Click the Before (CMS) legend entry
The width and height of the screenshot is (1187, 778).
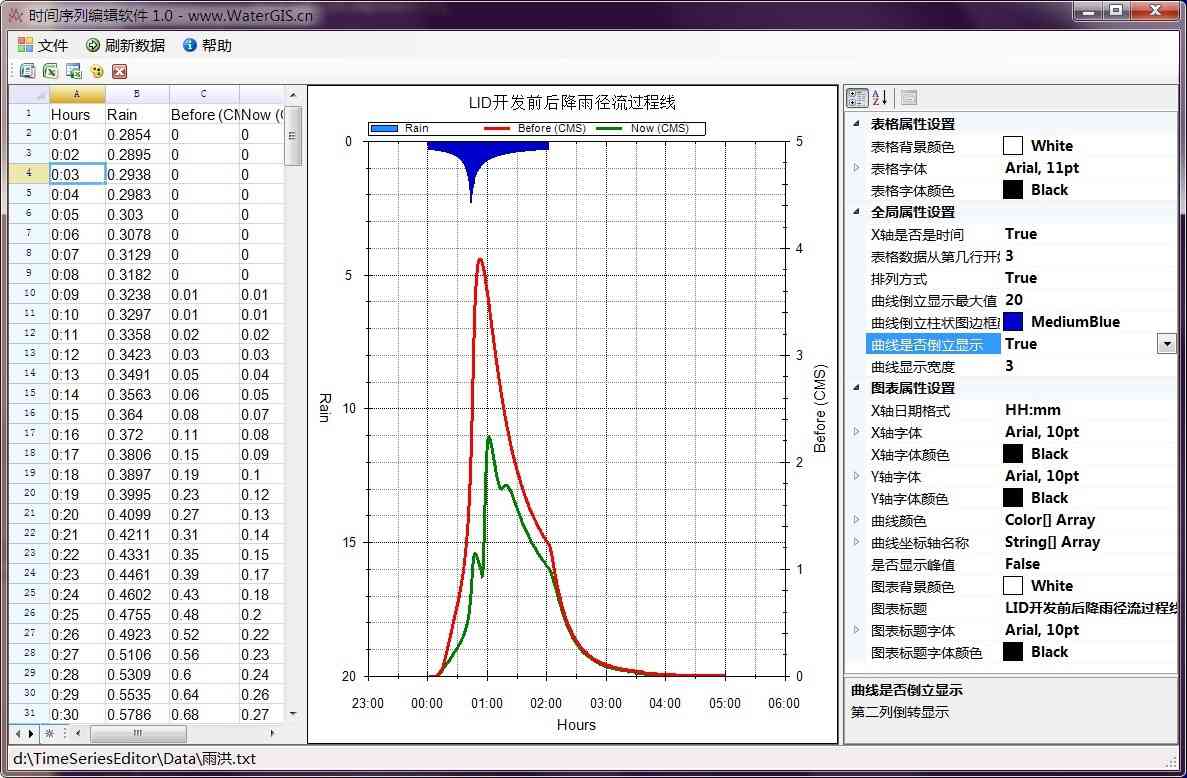pos(535,128)
